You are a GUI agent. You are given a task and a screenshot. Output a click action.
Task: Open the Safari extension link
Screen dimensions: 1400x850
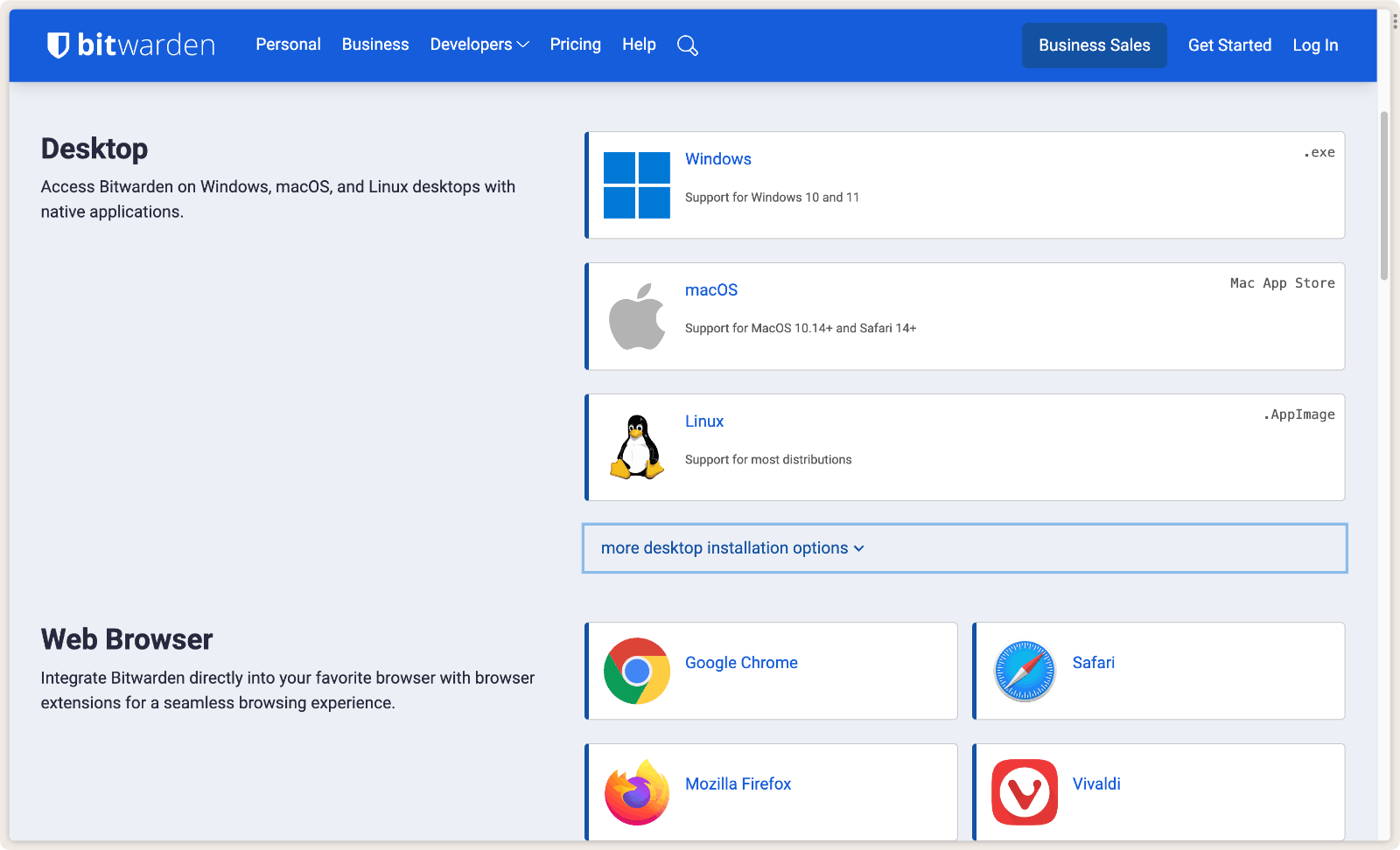coord(1094,663)
